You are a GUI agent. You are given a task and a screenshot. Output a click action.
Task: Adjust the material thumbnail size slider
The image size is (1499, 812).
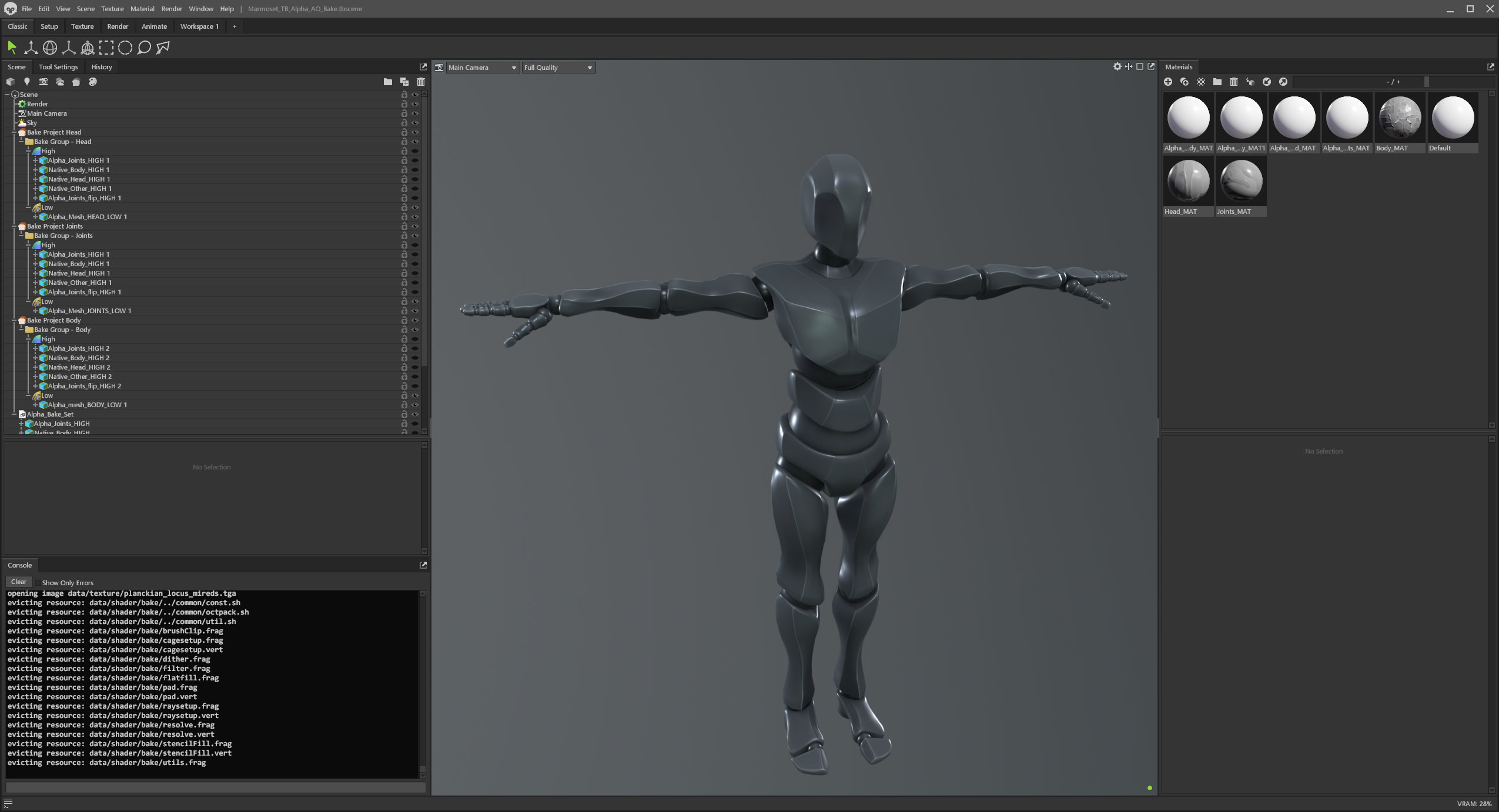[1393, 82]
